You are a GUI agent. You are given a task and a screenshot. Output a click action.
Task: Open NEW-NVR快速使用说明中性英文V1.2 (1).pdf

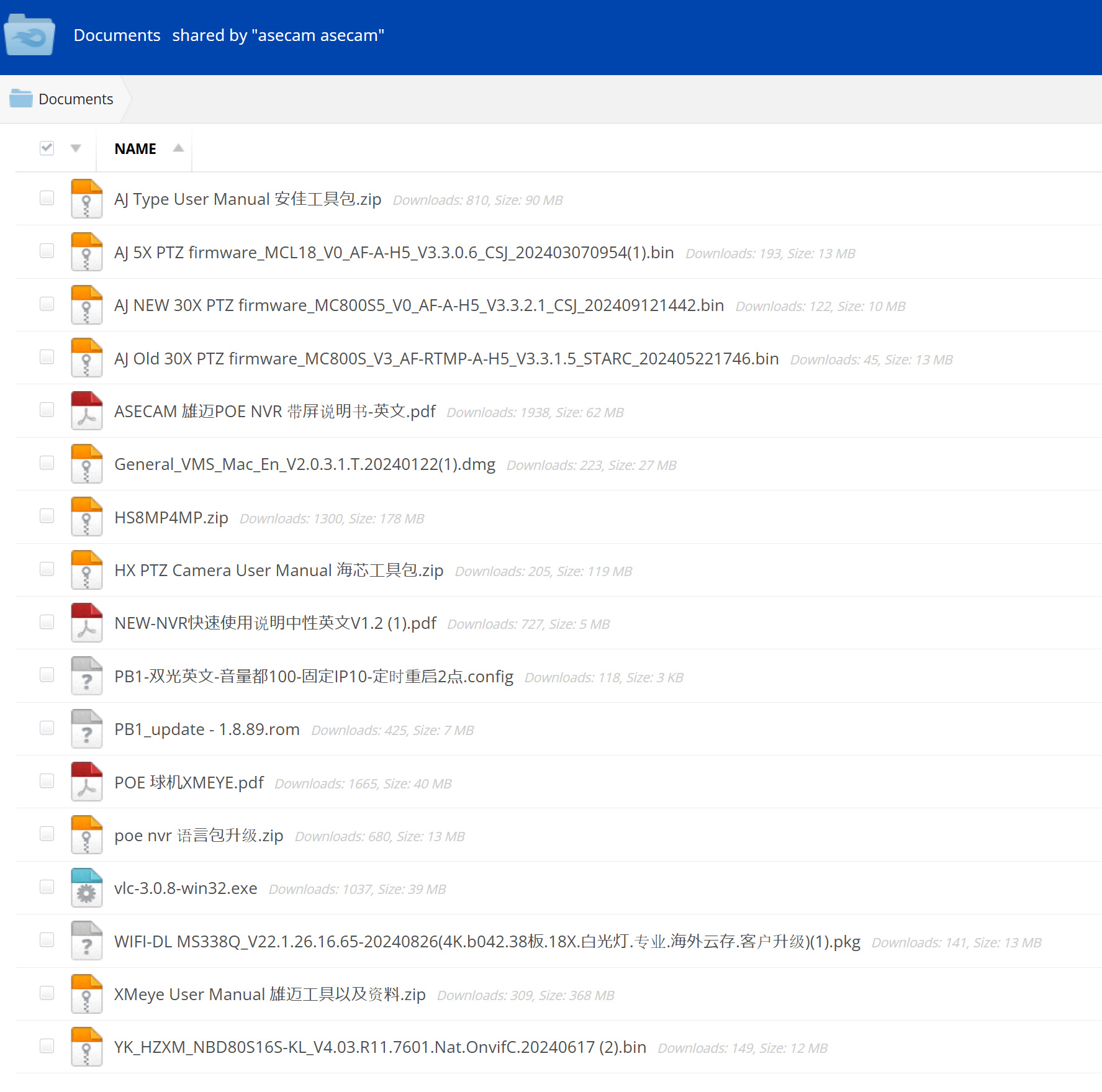[x=275, y=623]
